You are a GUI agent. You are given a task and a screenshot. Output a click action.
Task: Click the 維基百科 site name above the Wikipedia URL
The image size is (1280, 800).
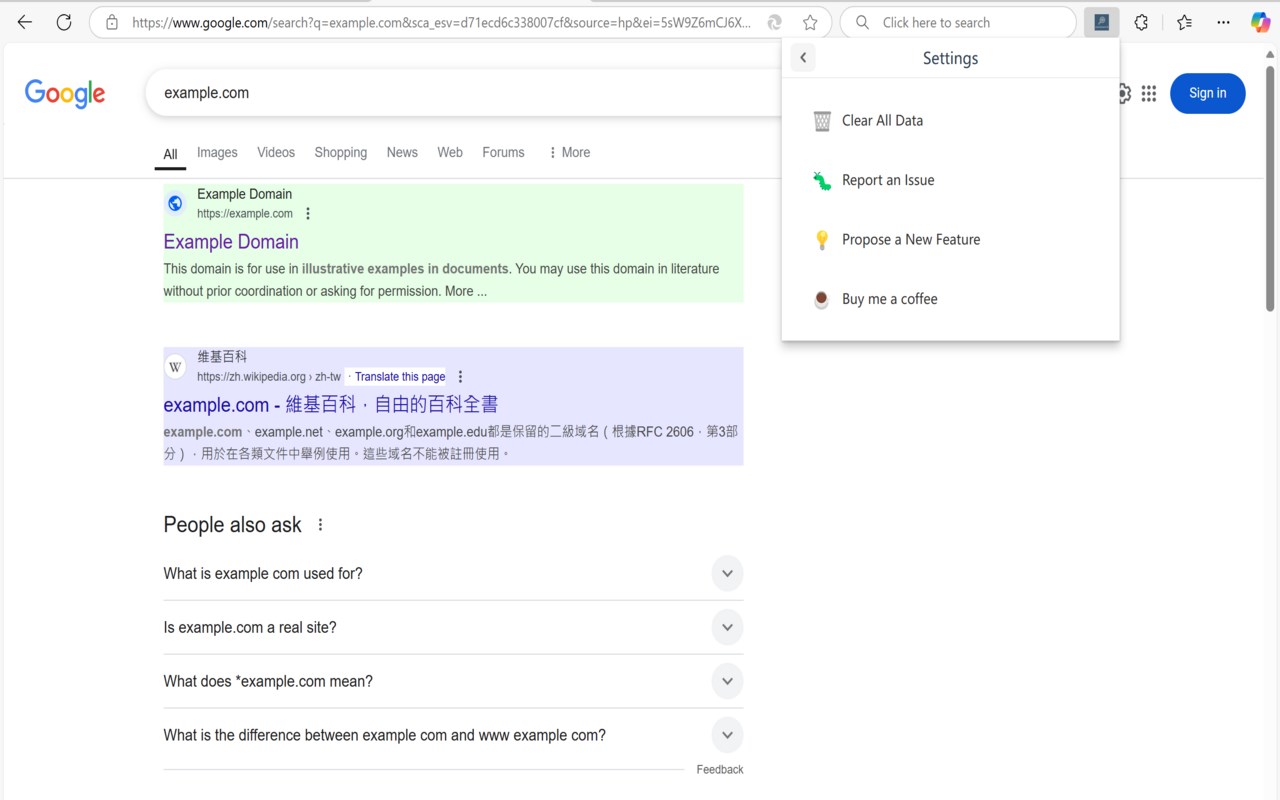pos(222,357)
